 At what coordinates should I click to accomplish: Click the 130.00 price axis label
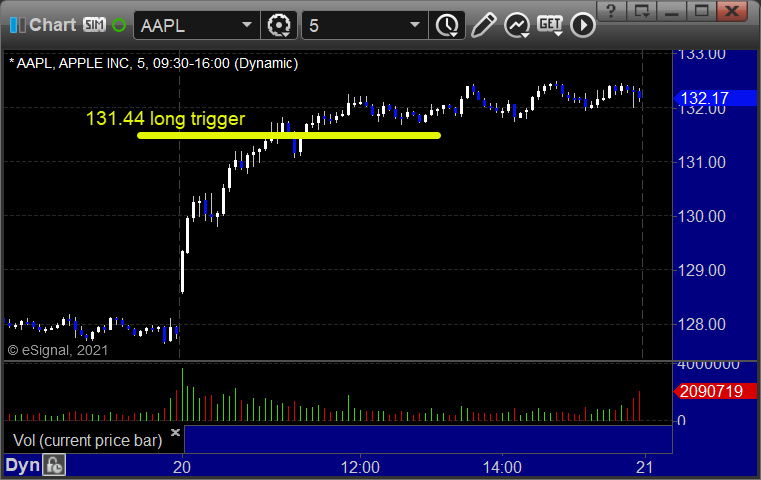click(702, 216)
